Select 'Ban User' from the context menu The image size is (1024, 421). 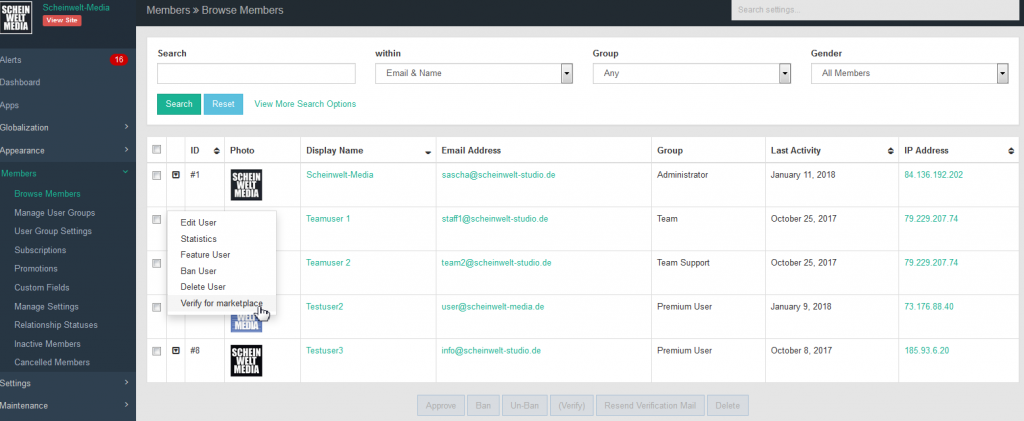[198, 271]
